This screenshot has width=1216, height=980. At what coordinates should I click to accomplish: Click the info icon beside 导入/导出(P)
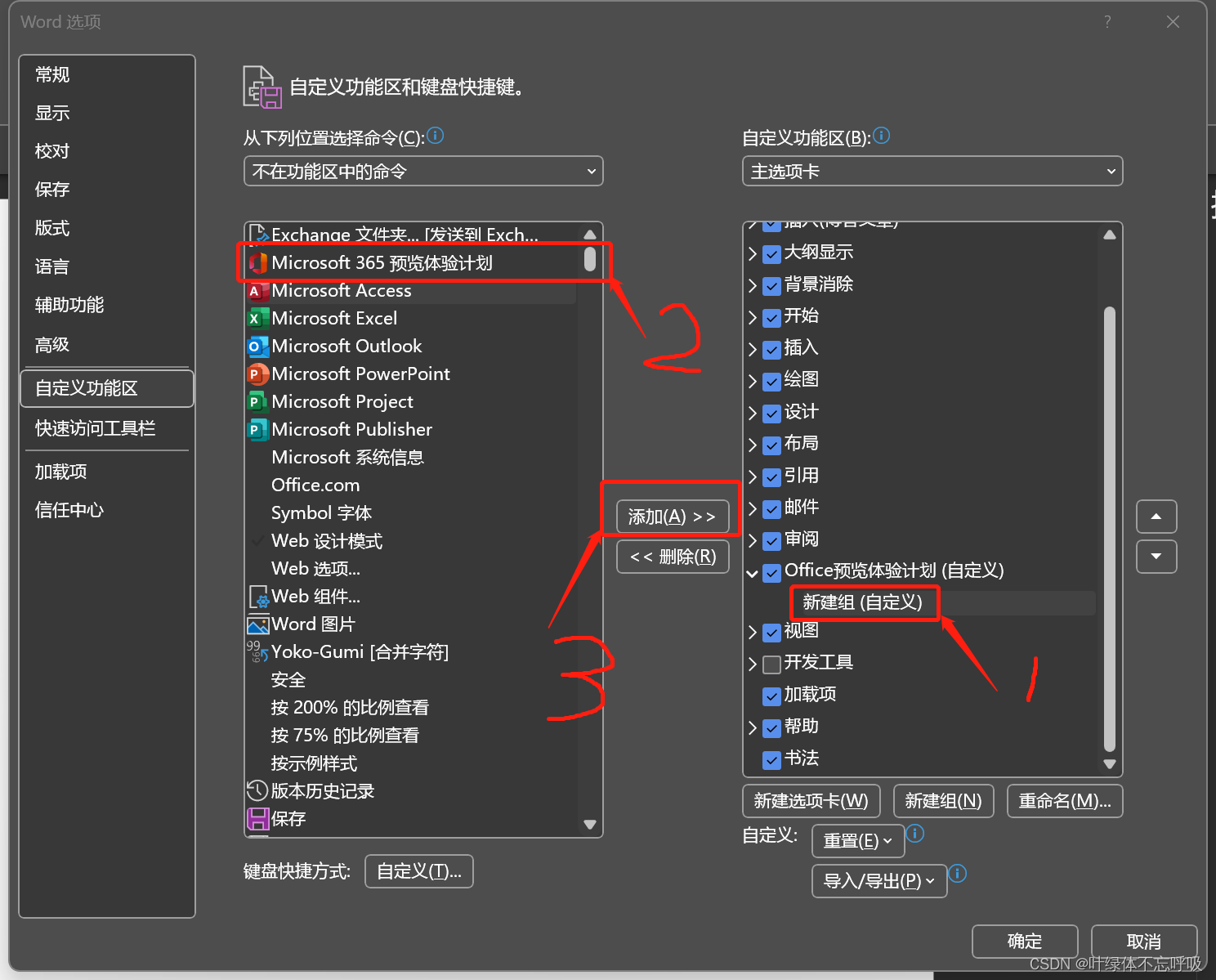pos(958,874)
